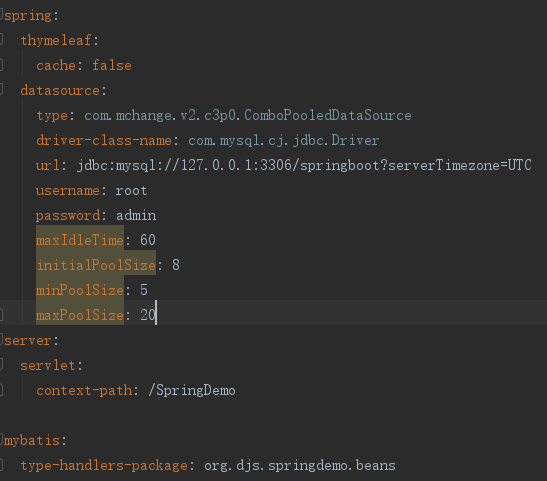Image resolution: width=547 pixels, height=481 pixels.
Task: Click the 'url' key
Action: pyautogui.click(x=48, y=165)
